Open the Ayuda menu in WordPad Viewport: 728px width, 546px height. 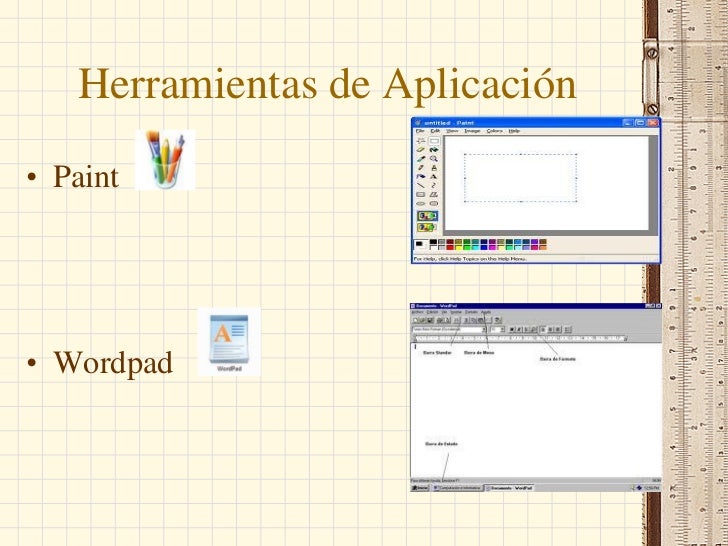coord(486,312)
